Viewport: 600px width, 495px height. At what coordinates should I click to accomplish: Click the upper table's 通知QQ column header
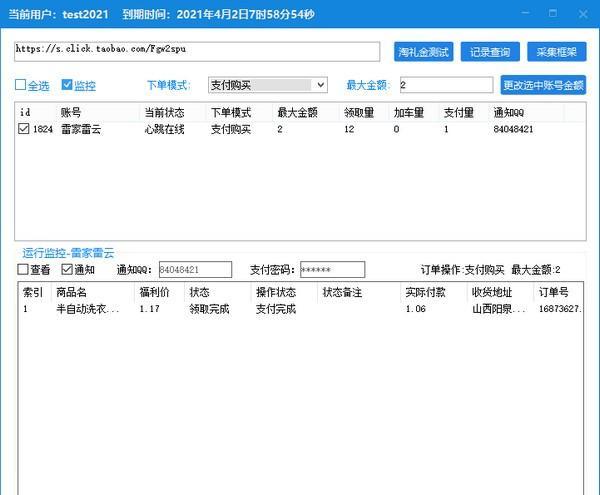coord(509,112)
